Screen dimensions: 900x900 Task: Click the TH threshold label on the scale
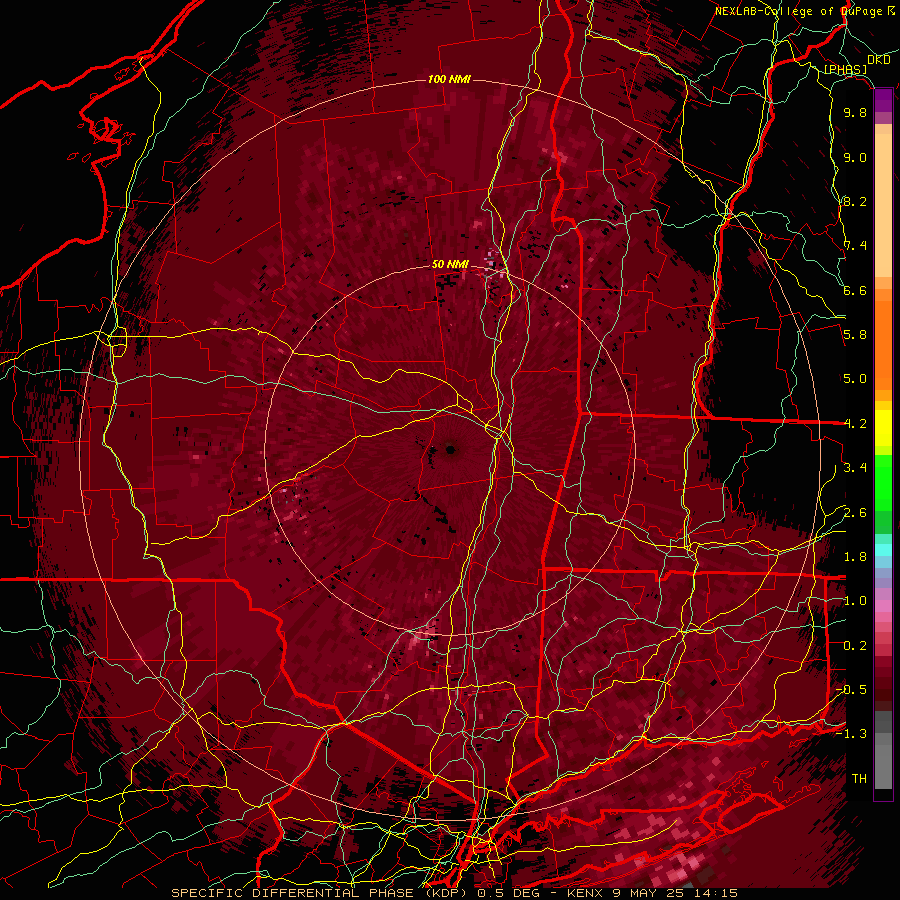tap(859, 779)
